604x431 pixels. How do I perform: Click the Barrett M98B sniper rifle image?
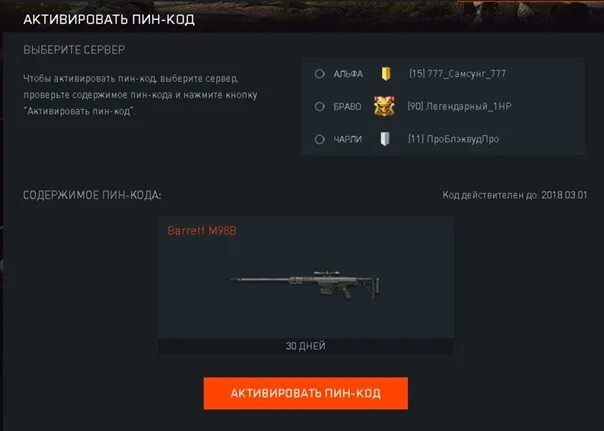pyautogui.click(x=305, y=285)
